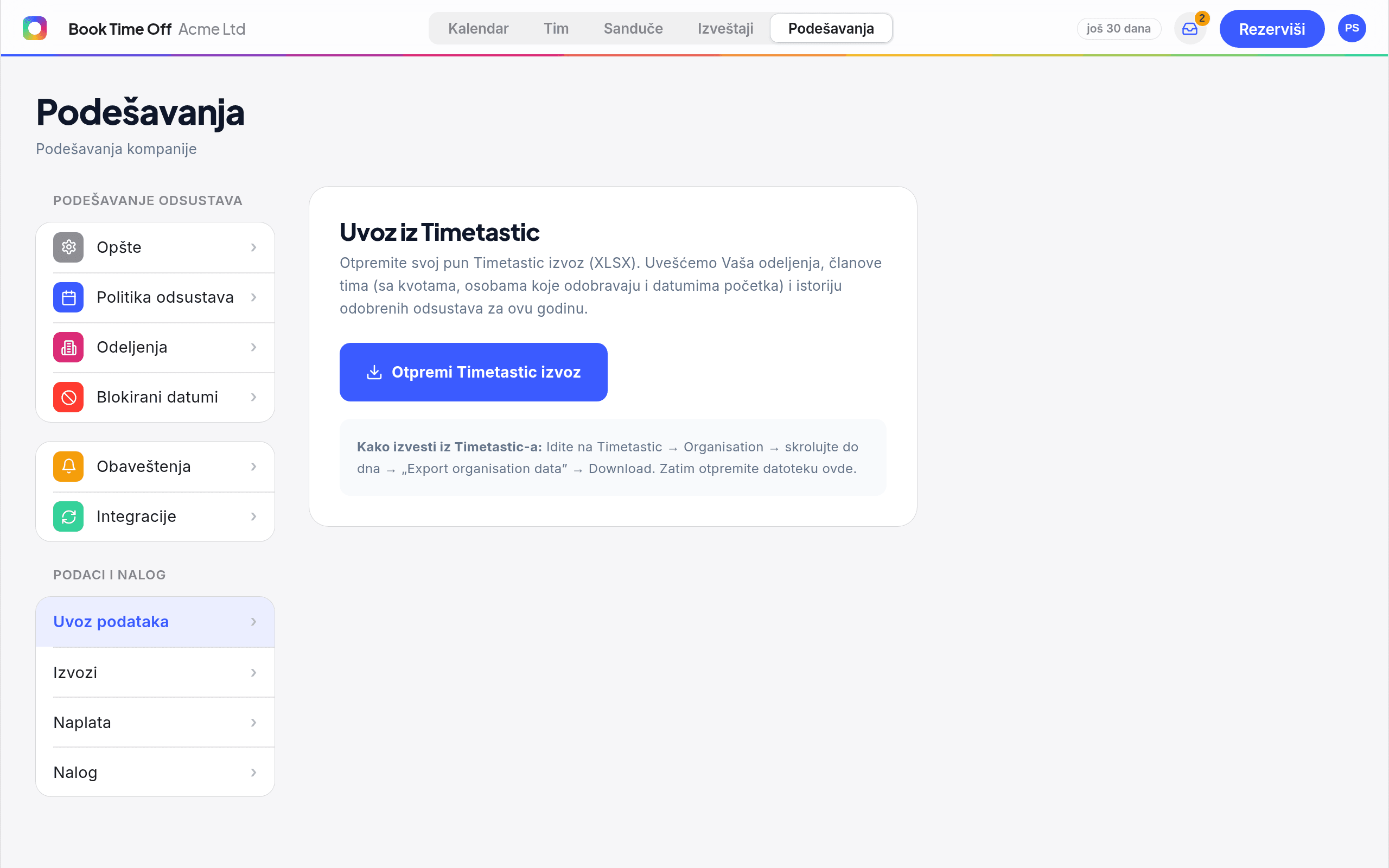The image size is (1389, 868).
Task: Click the chevron beside Nalog
Action: (254, 773)
